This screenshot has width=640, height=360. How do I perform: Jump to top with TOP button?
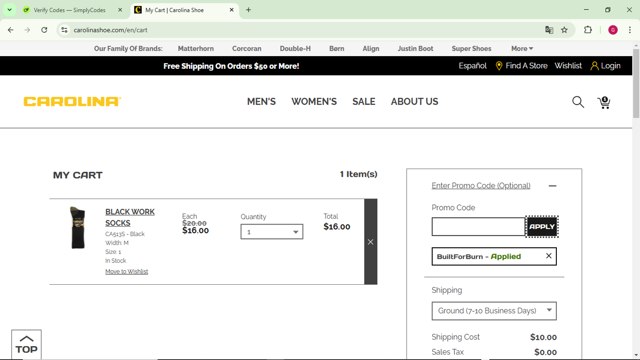(27, 344)
